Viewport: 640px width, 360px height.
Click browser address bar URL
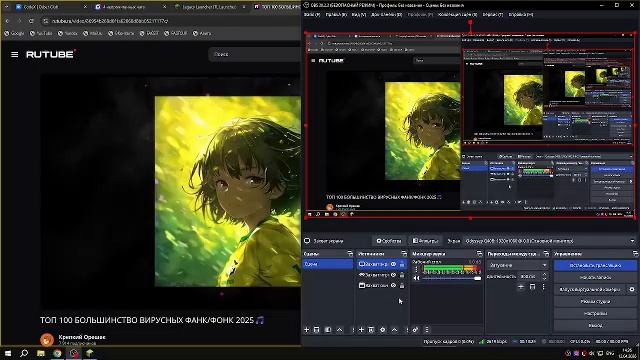click(110, 21)
